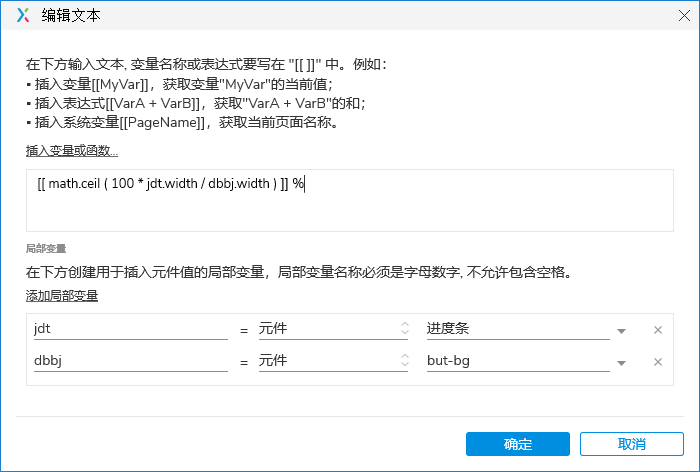The image size is (700, 472).
Task: Select the but-bg widget field
Action: point(518,361)
